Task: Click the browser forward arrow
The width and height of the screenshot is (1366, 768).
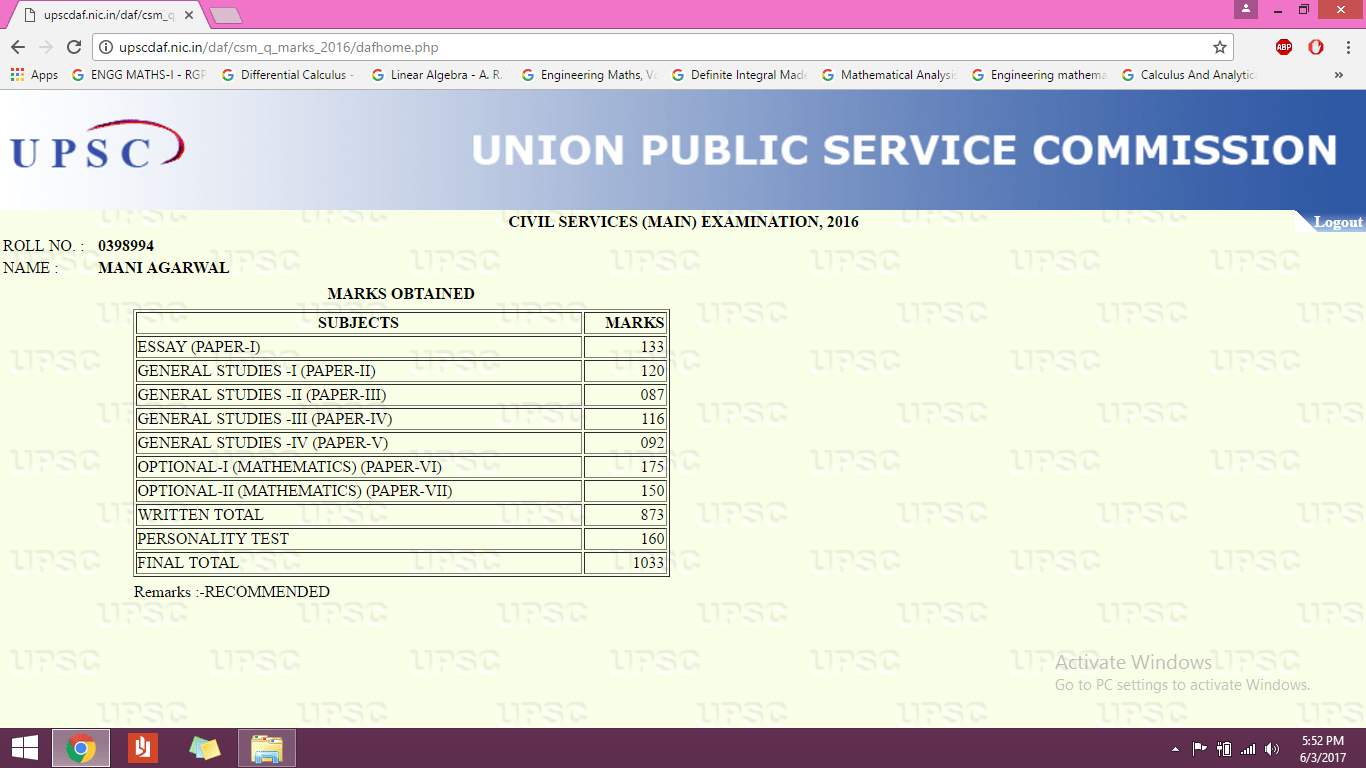Action: point(46,47)
